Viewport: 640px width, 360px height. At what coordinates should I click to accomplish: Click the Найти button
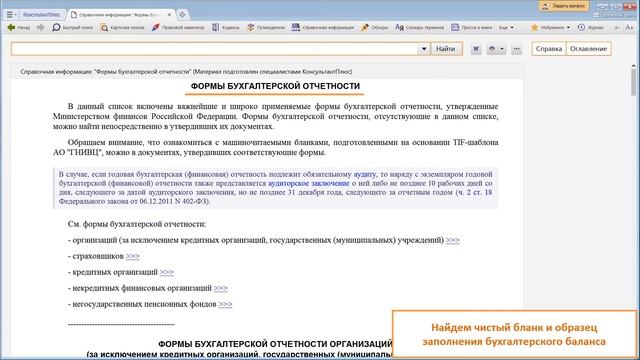coord(445,49)
